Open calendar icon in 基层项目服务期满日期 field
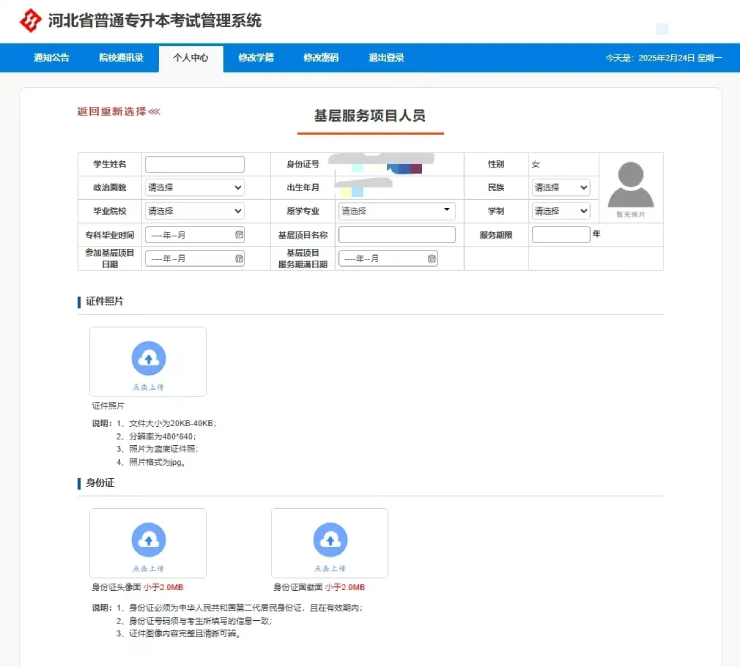Viewport: 740px width, 667px height. click(x=431, y=258)
